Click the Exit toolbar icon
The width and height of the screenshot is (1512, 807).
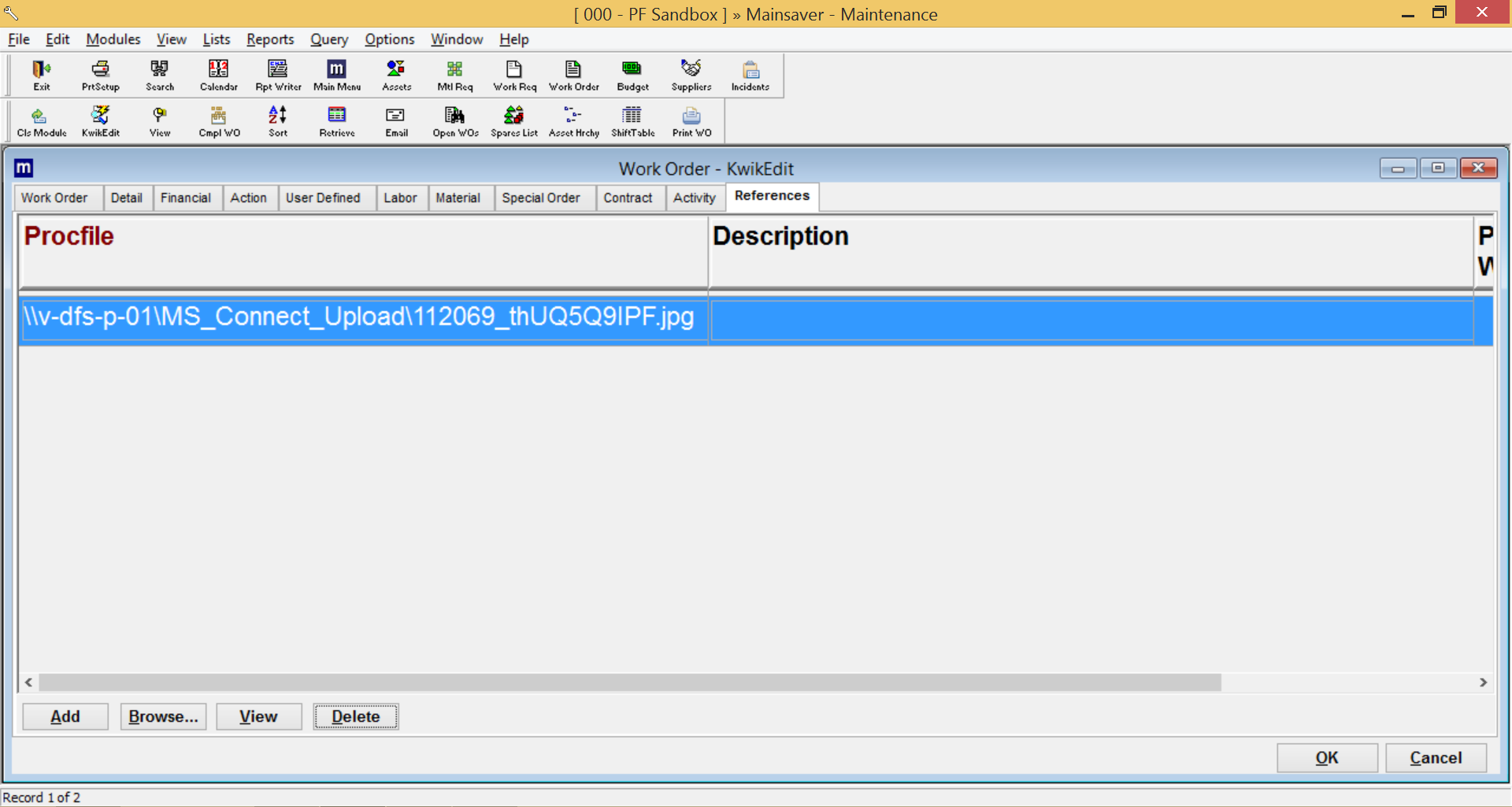pyautogui.click(x=41, y=75)
